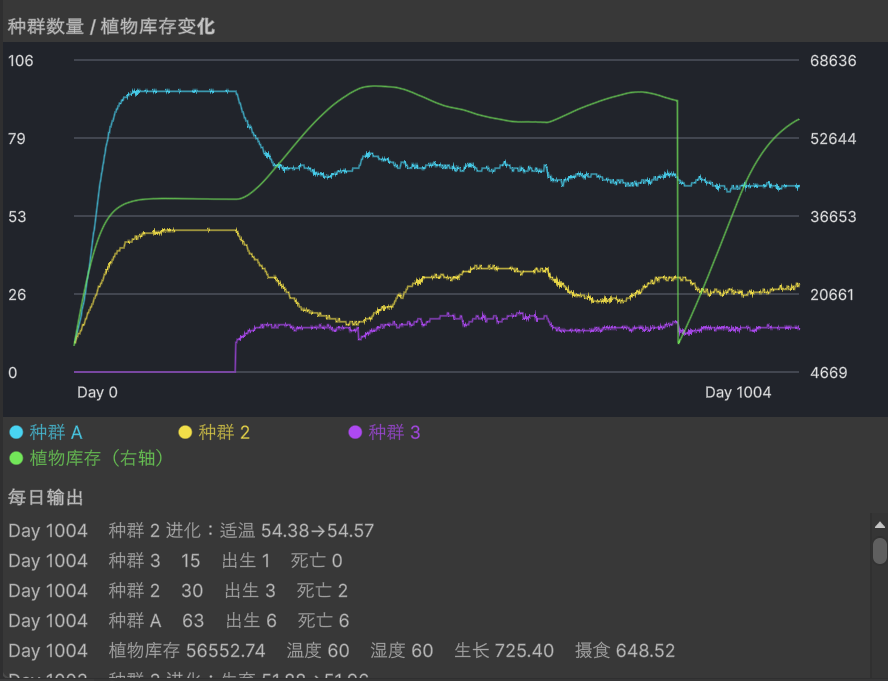Screen dimensions: 888x681
Task: Click the right axis value 20661
Action: coord(832,295)
